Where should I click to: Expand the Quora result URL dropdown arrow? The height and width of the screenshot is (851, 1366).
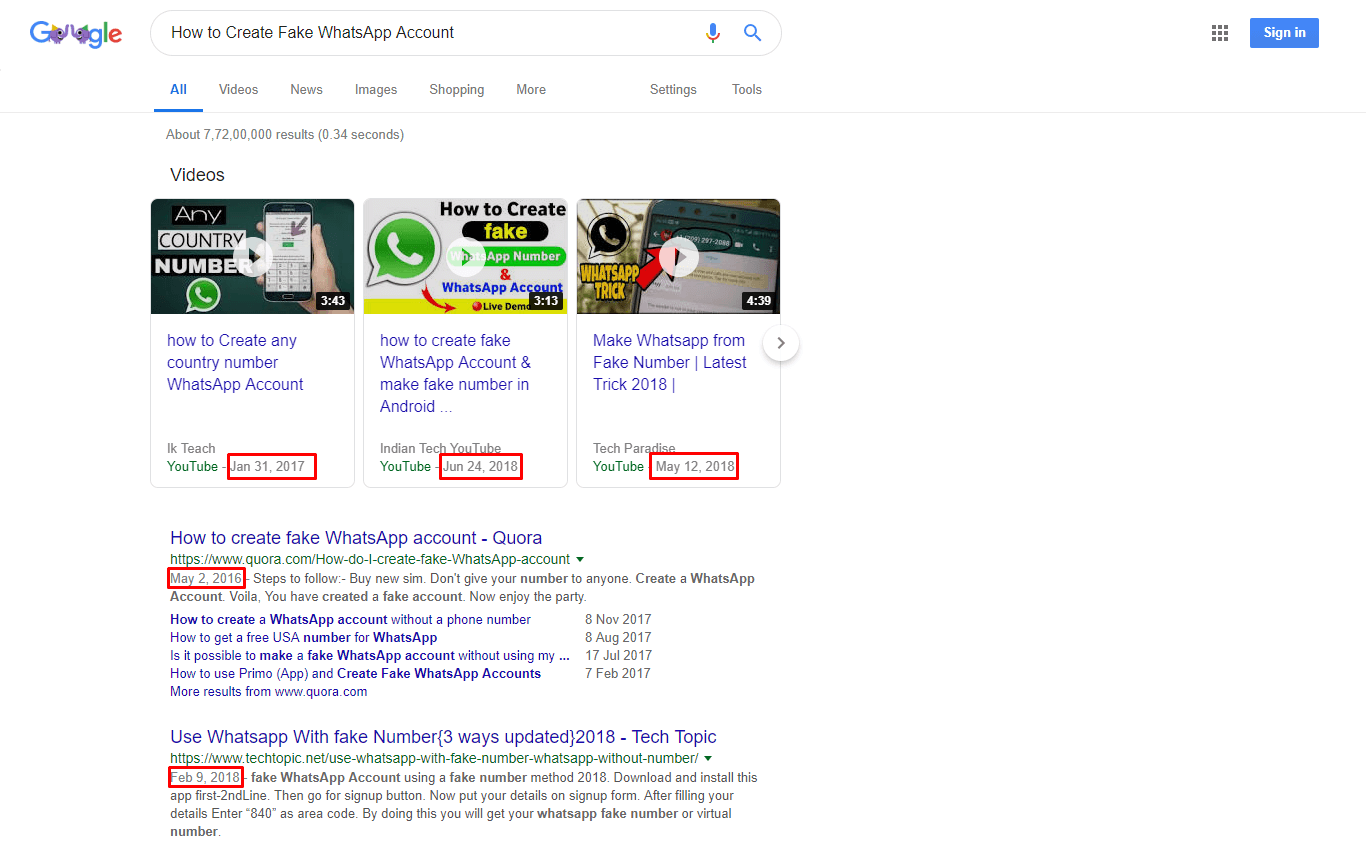pyautogui.click(x=580, y=560)
